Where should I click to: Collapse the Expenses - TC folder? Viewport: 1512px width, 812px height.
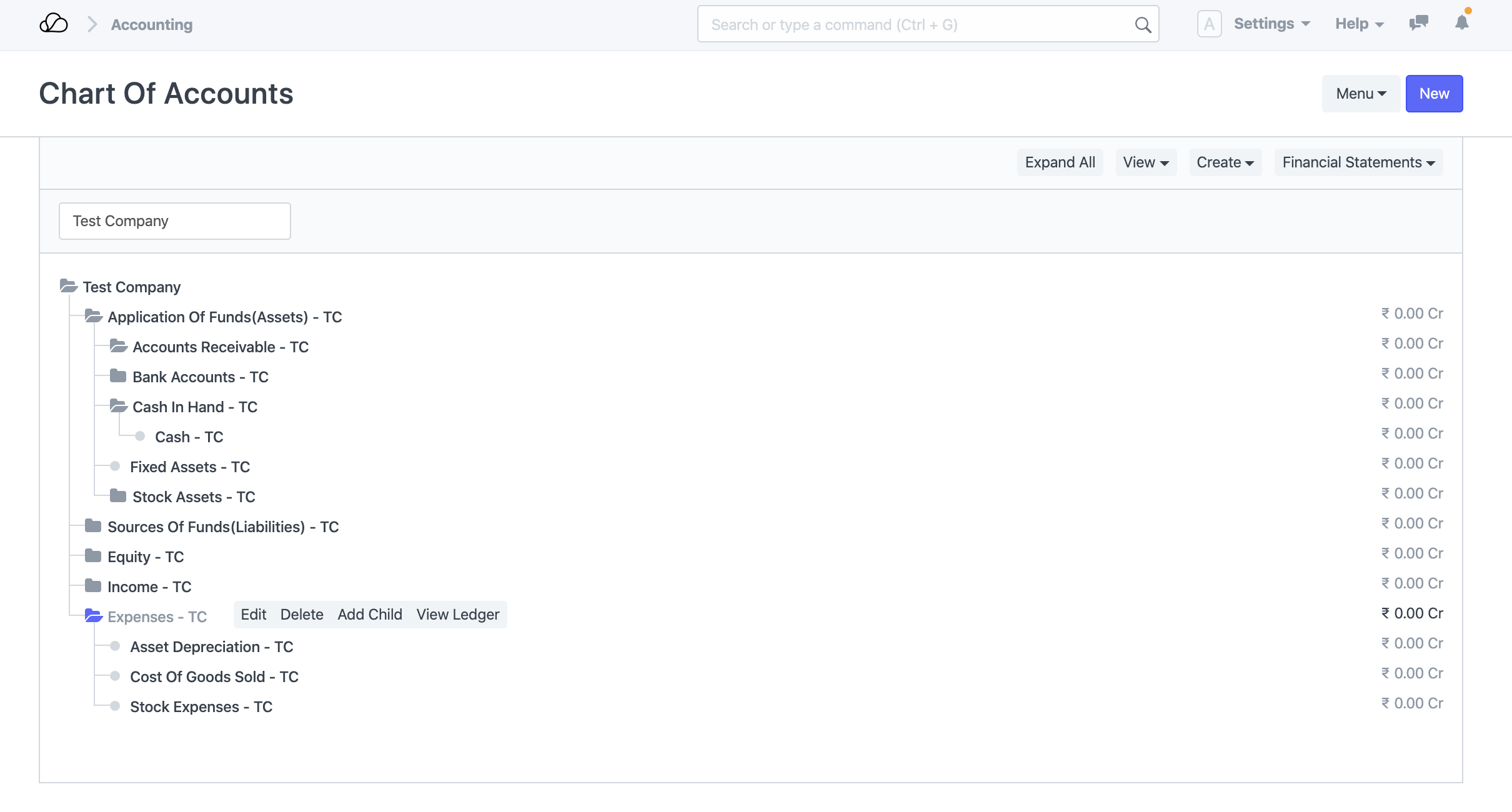tap(93, 616)
